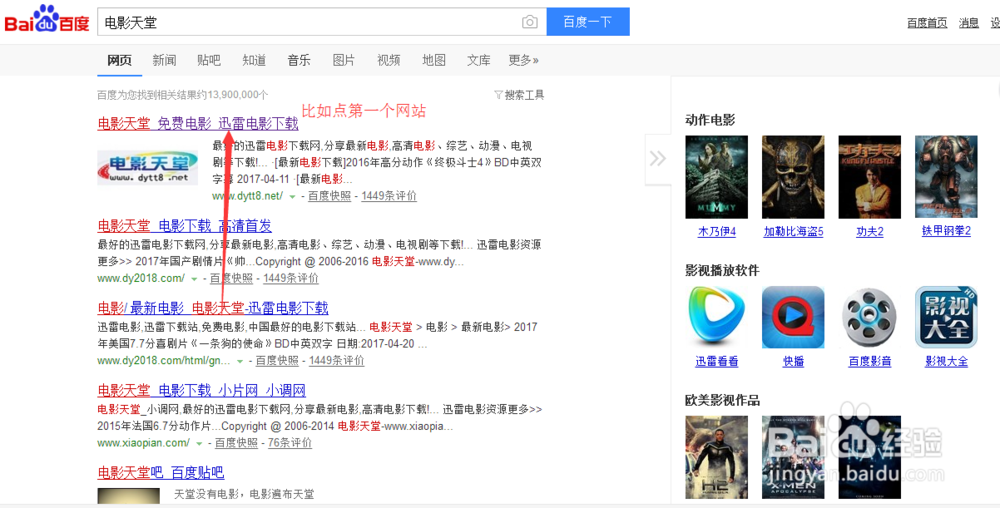Click the dytt8.net logo thumbnail
Screen dimensions: 1000x508
pos(147,168)
